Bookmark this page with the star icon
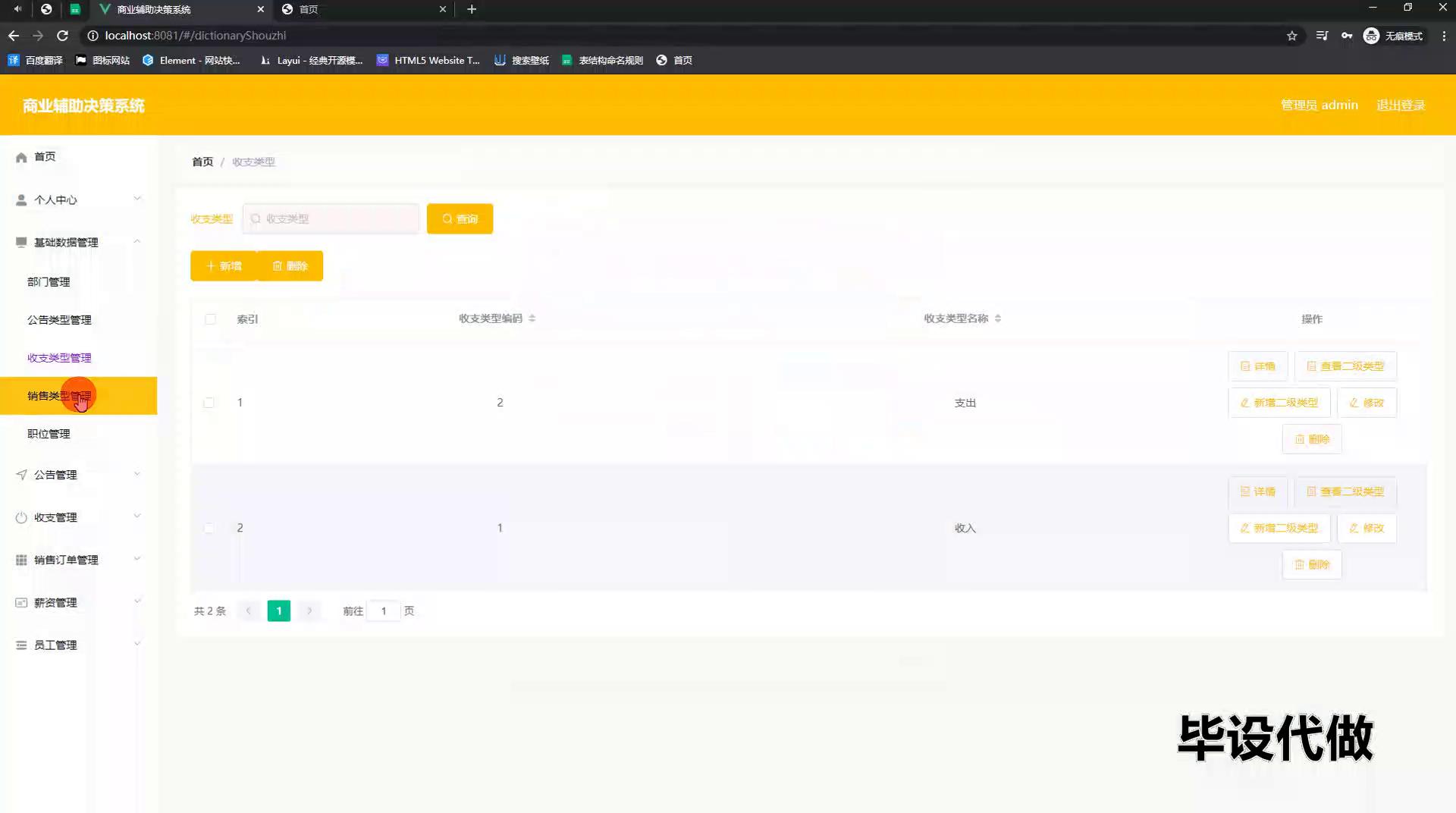Image resolution: width=1456 pixels, height=813 pixels. point(1291,36)
